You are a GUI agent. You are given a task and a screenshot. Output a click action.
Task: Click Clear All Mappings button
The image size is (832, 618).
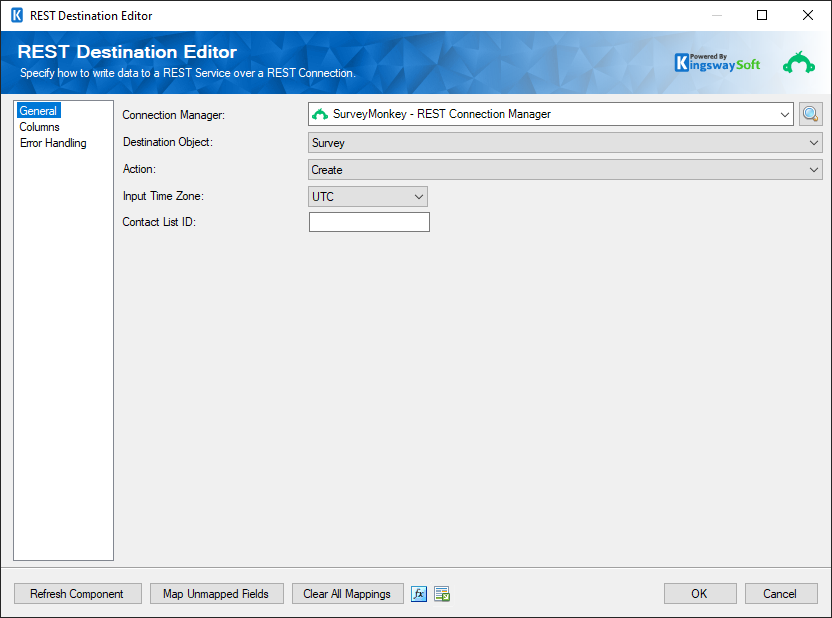(x=347, y=594)
